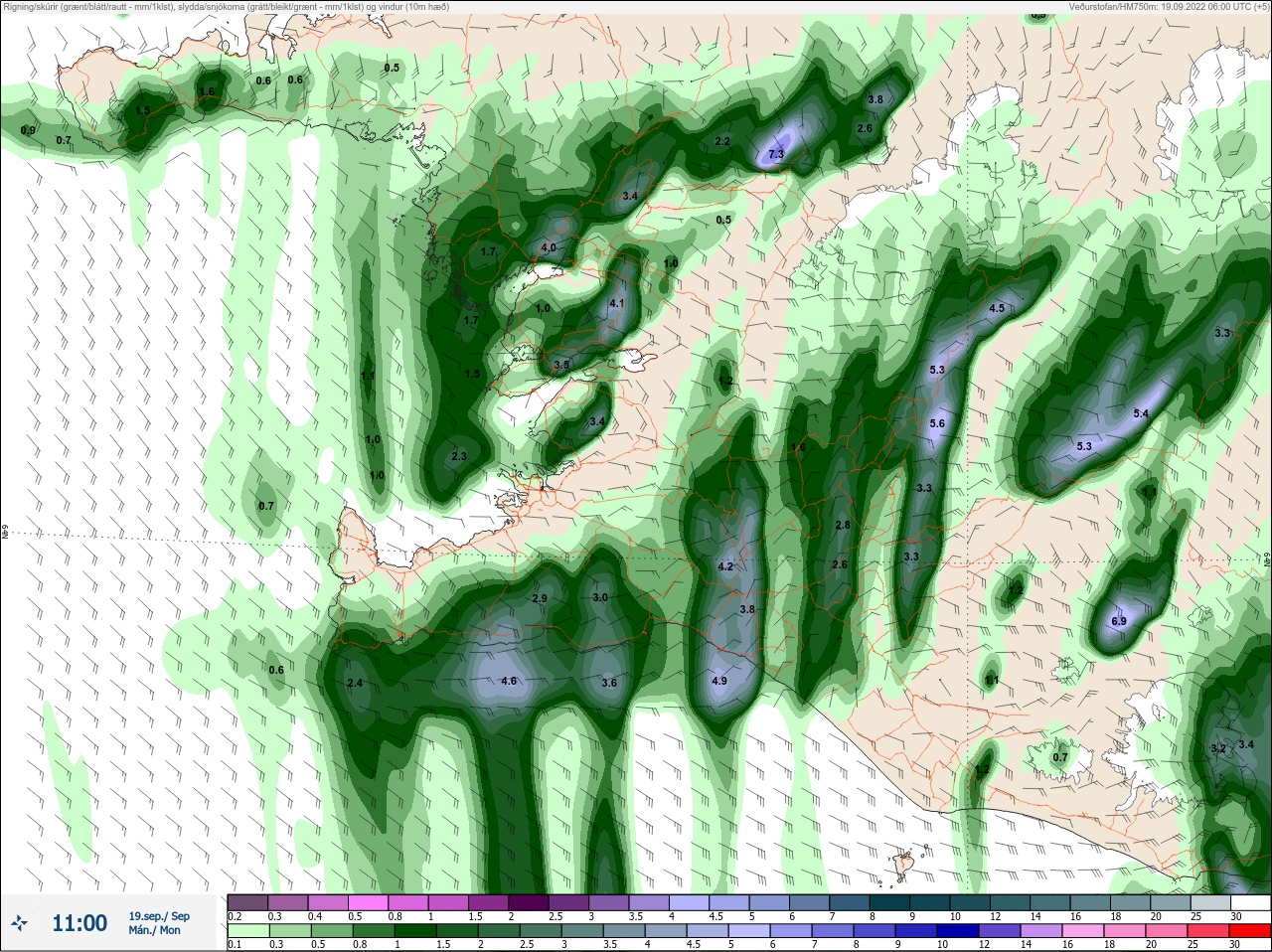Click the 2.2 precipitation value on the map
This screenshot has height=952, width=1272.
[x=722, y=141]
